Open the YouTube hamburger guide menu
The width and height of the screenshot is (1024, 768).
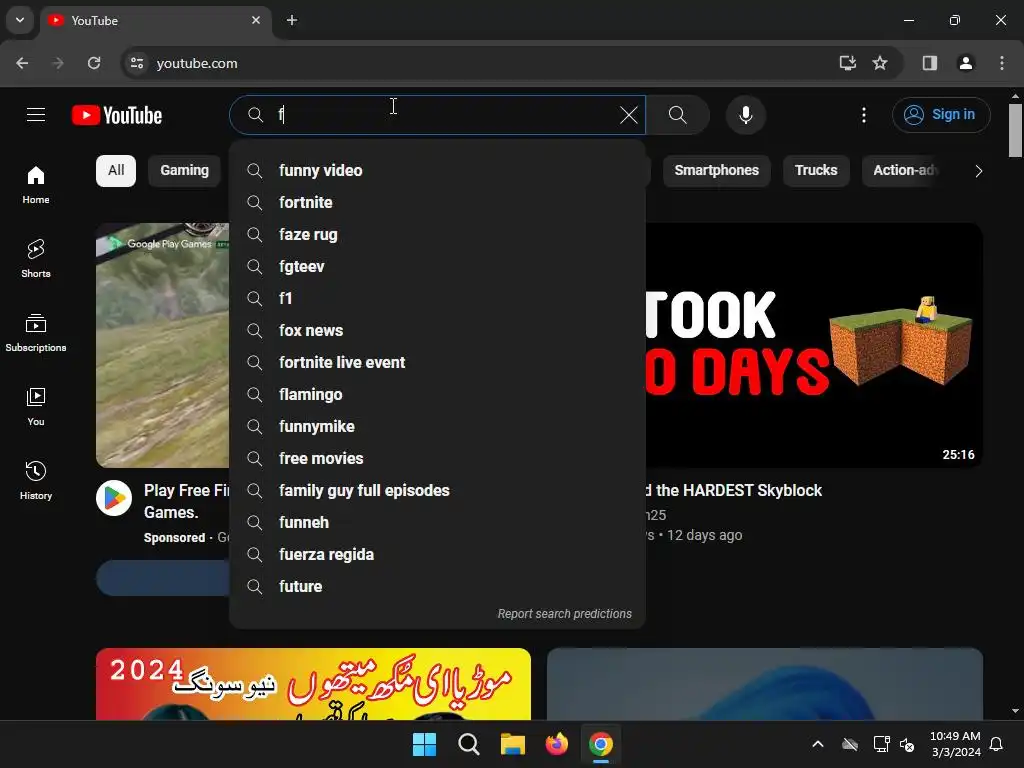tap(36, 115)
